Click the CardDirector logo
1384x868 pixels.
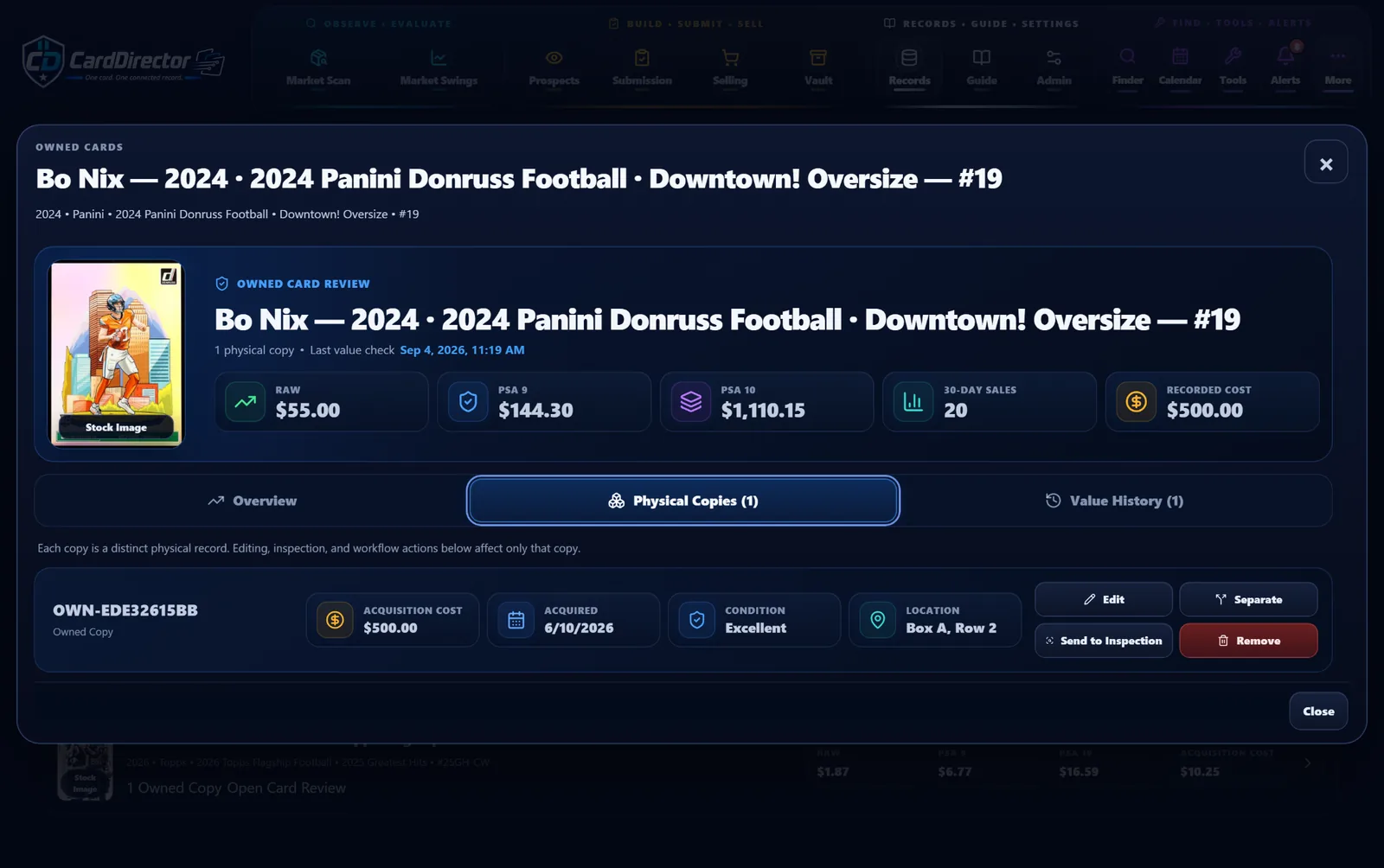coord(124,61)
